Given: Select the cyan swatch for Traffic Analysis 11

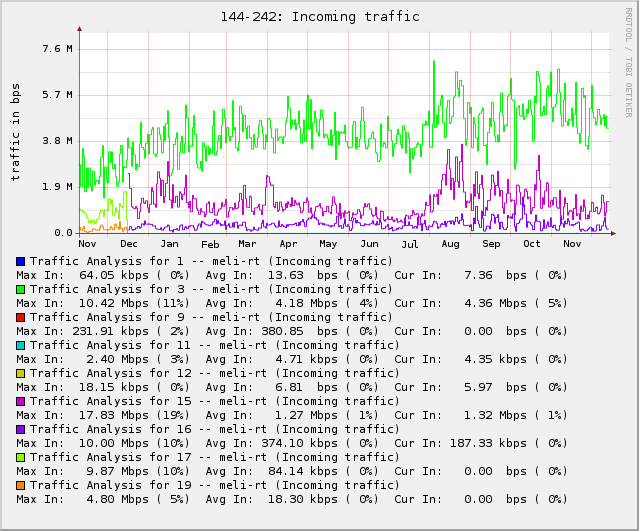Looking at the screenshot, I should (21, 345).
